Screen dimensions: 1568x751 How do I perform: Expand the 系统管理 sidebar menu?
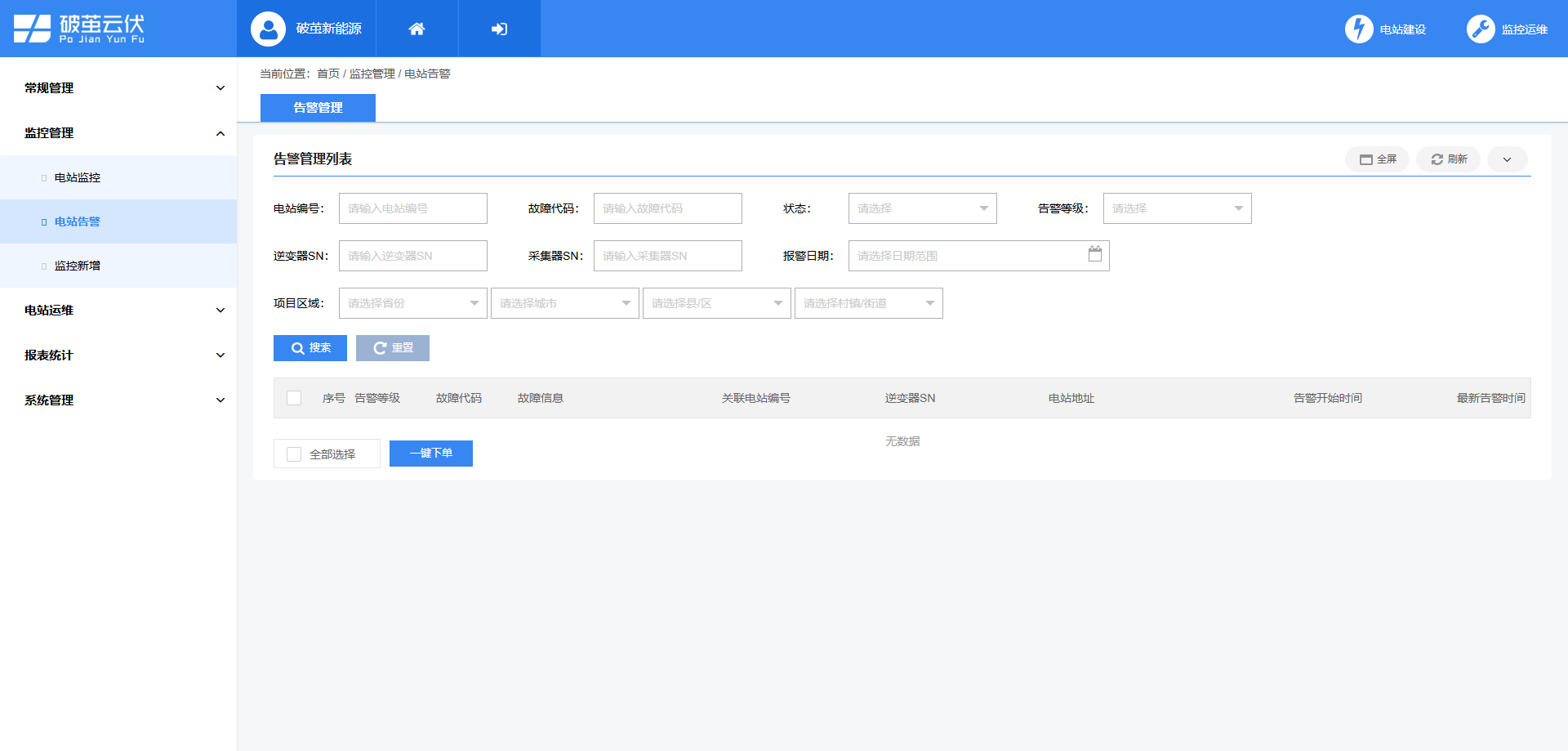coord(118,400)
